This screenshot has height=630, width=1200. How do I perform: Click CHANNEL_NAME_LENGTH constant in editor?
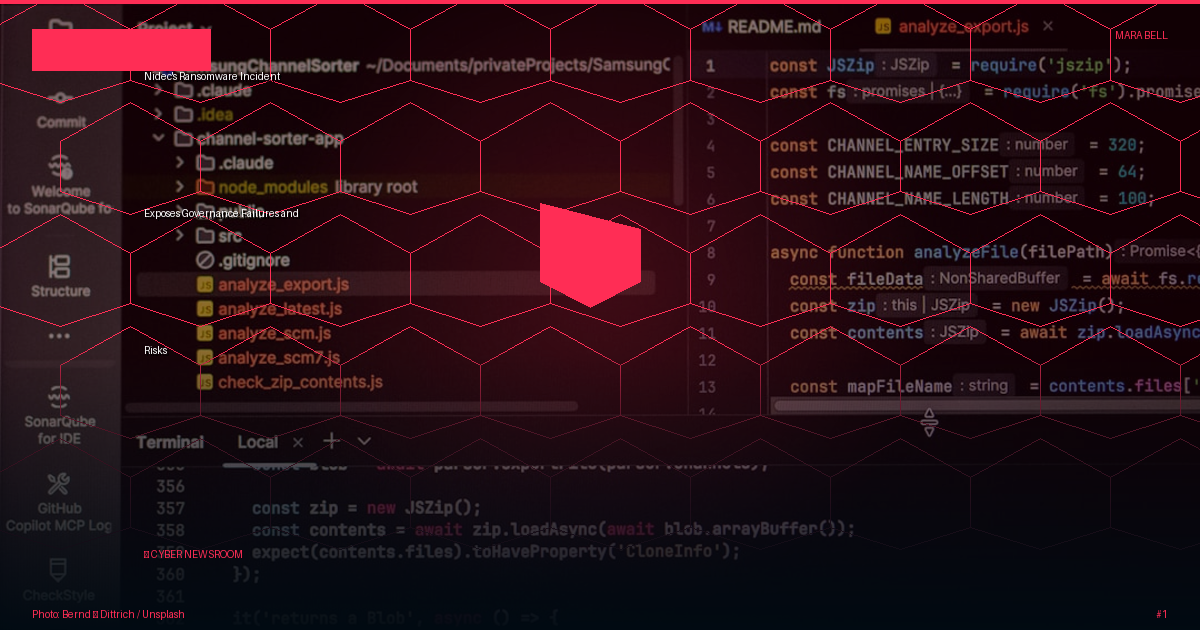click(x=918, y=199)
